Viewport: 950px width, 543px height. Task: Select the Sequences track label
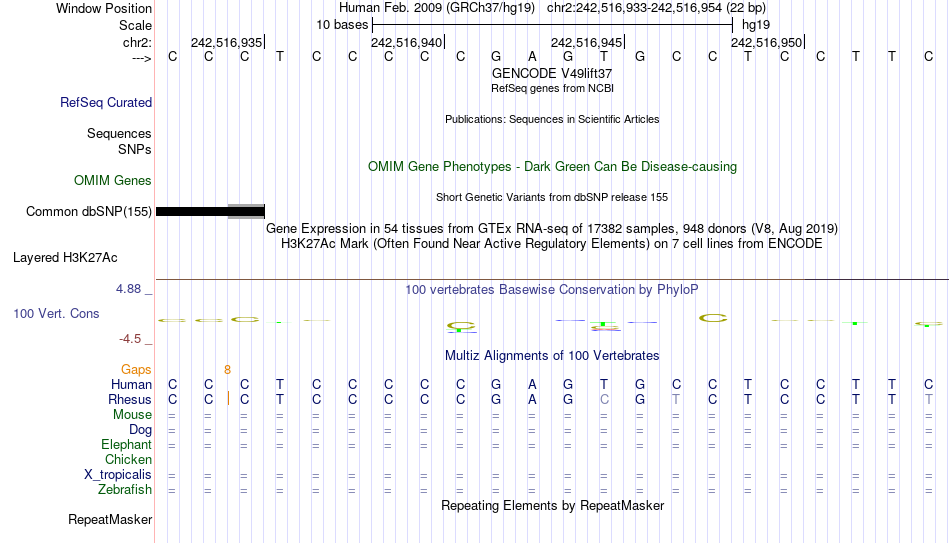[x=119, y=133]
